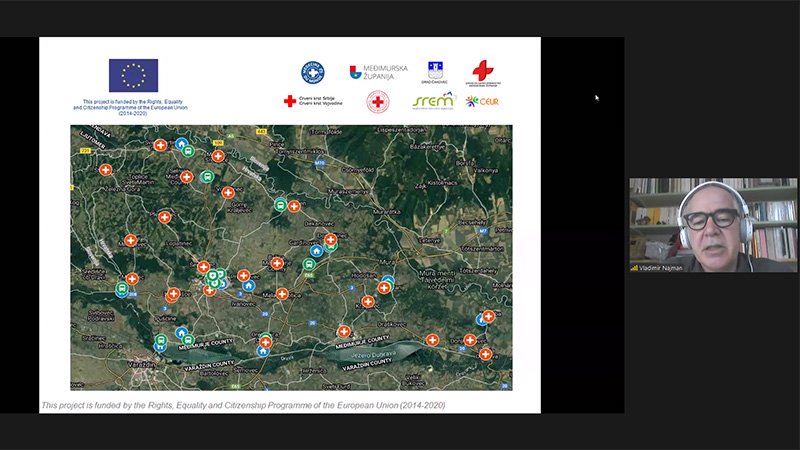This screenshot has width=800, height=450.
Task: Open the green SREM logo
Action: pyautogui.click(x=434, y=101)
